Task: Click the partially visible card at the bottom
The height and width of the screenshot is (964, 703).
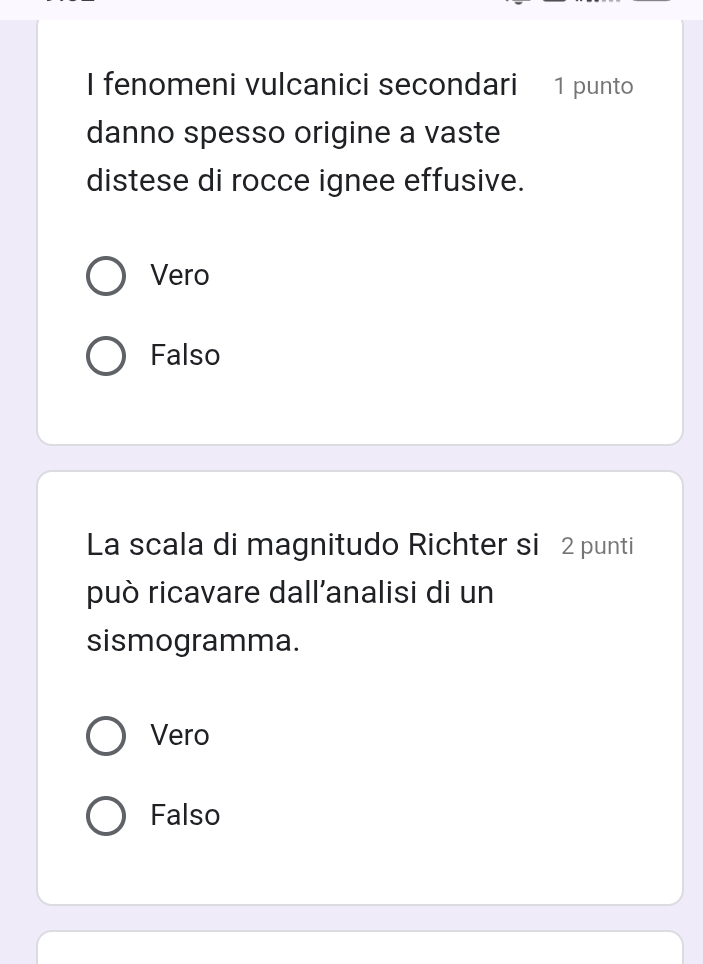Action: (x=360, y=948)
